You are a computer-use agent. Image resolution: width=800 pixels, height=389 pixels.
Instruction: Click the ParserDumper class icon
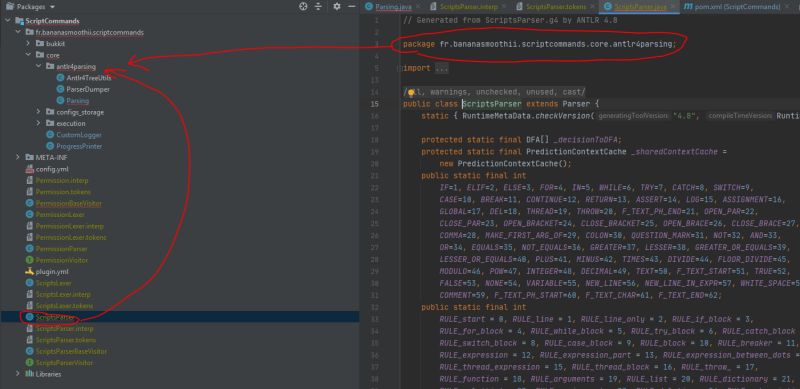pyautogui.click(x=60, y=89)
